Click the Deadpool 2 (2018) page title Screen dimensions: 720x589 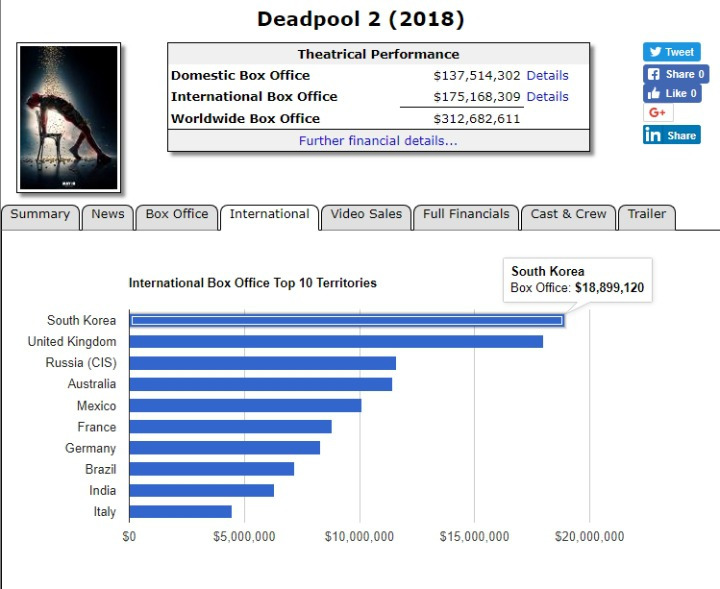tap(360, 19)
